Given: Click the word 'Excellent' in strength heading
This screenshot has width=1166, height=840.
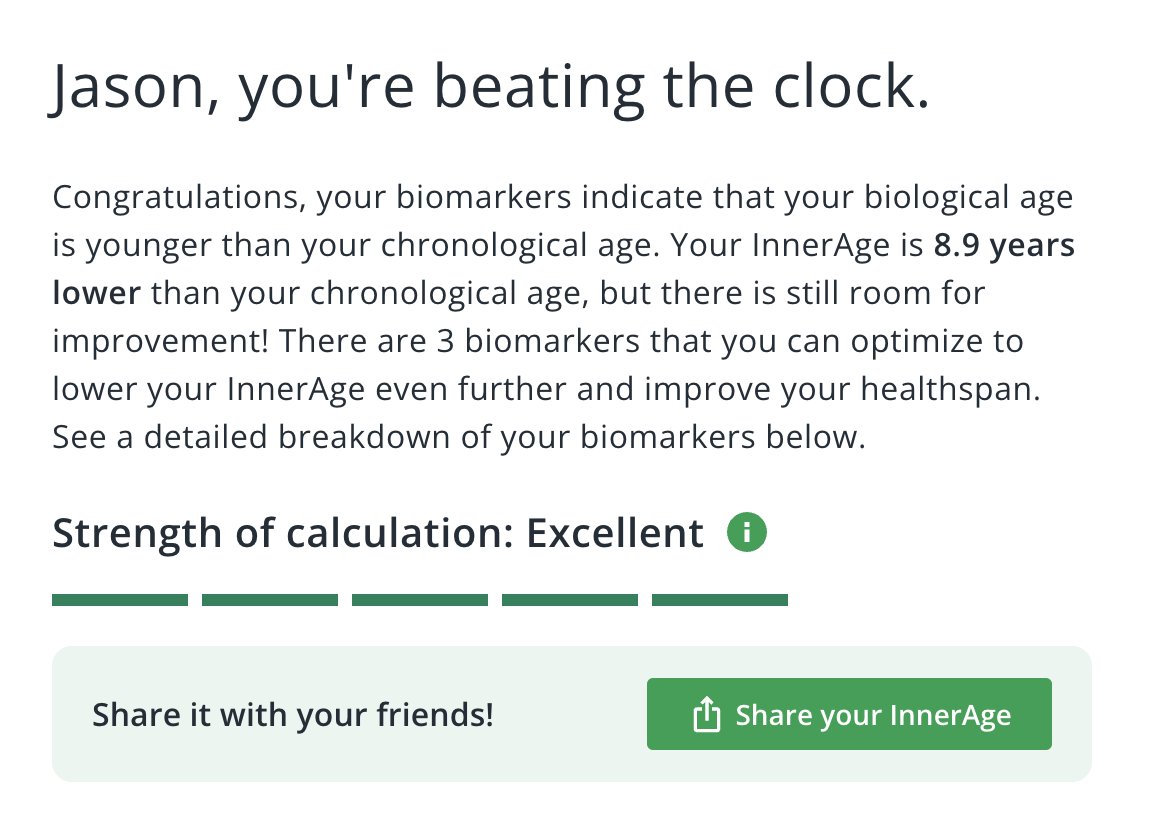Looking at the screenshot, I should click(615, 533).
